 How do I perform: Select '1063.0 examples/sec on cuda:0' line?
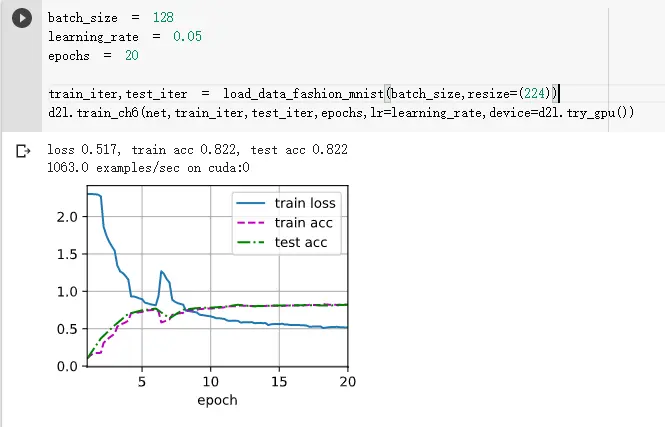pos(148,168)
